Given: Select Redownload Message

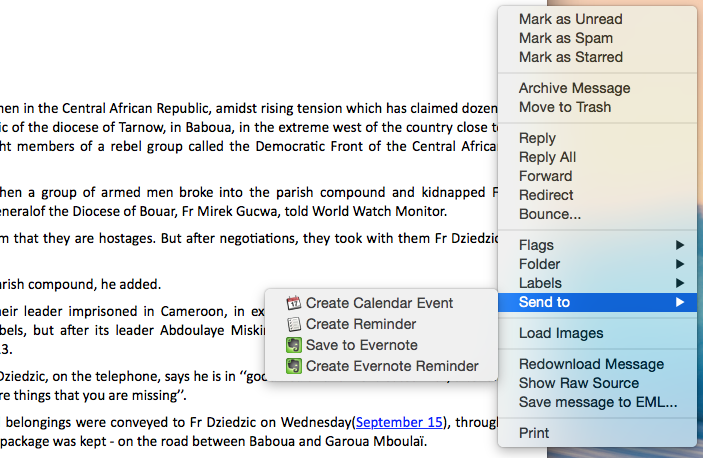Looking at the screenshot, I should (x=597, y=364).
